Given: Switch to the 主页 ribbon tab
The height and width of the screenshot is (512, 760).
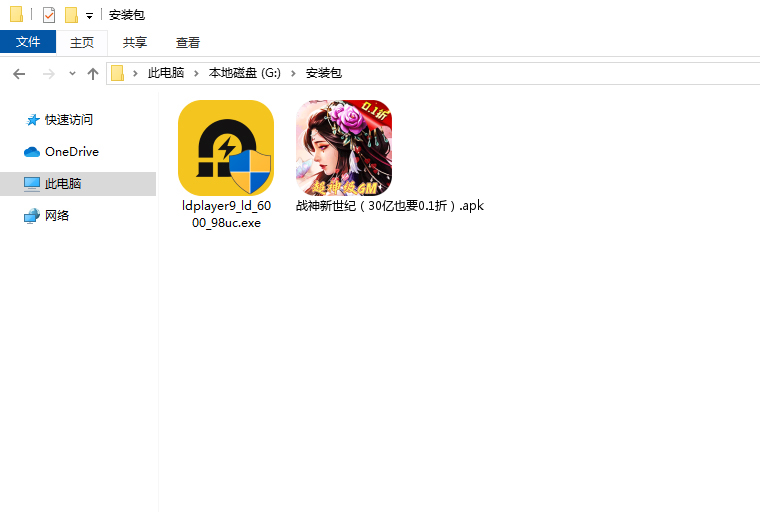Looking at the screenshot, I should click(81, 43).
